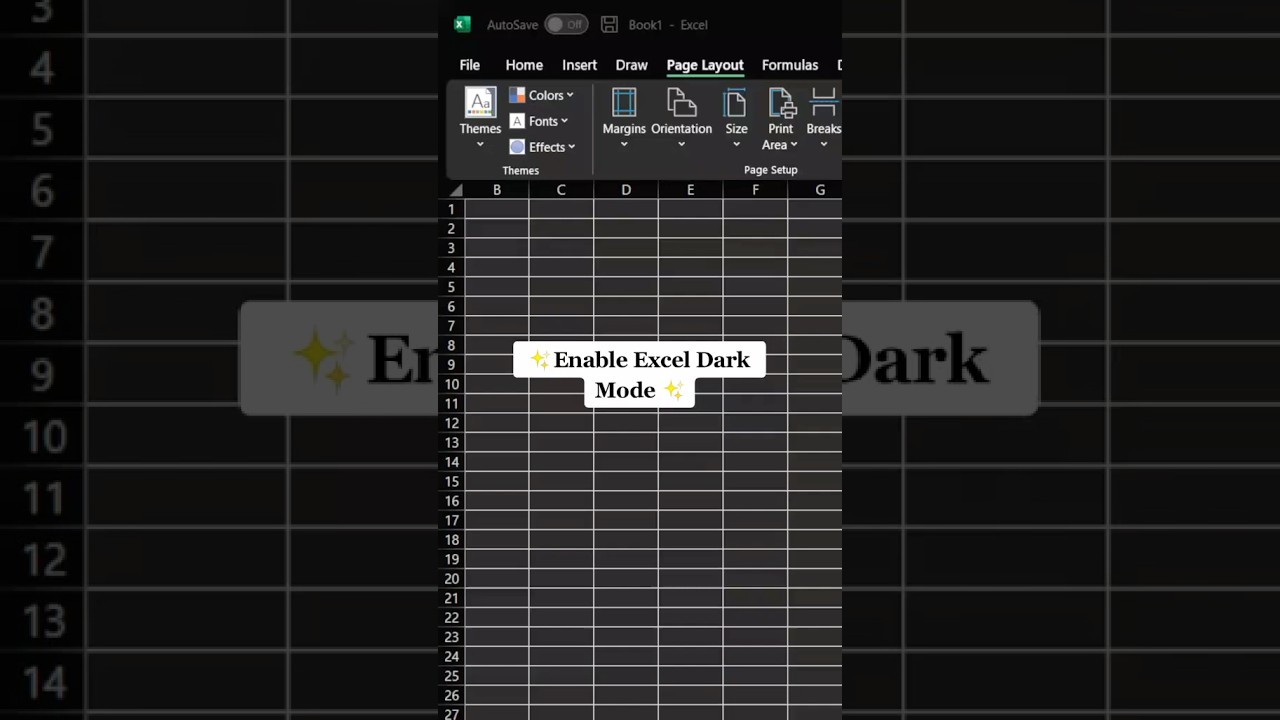The height and width of the screenshot is (720, 1280).
Task: Click the Effects icon
Action: pyautogui.click(x=517, y=147)
